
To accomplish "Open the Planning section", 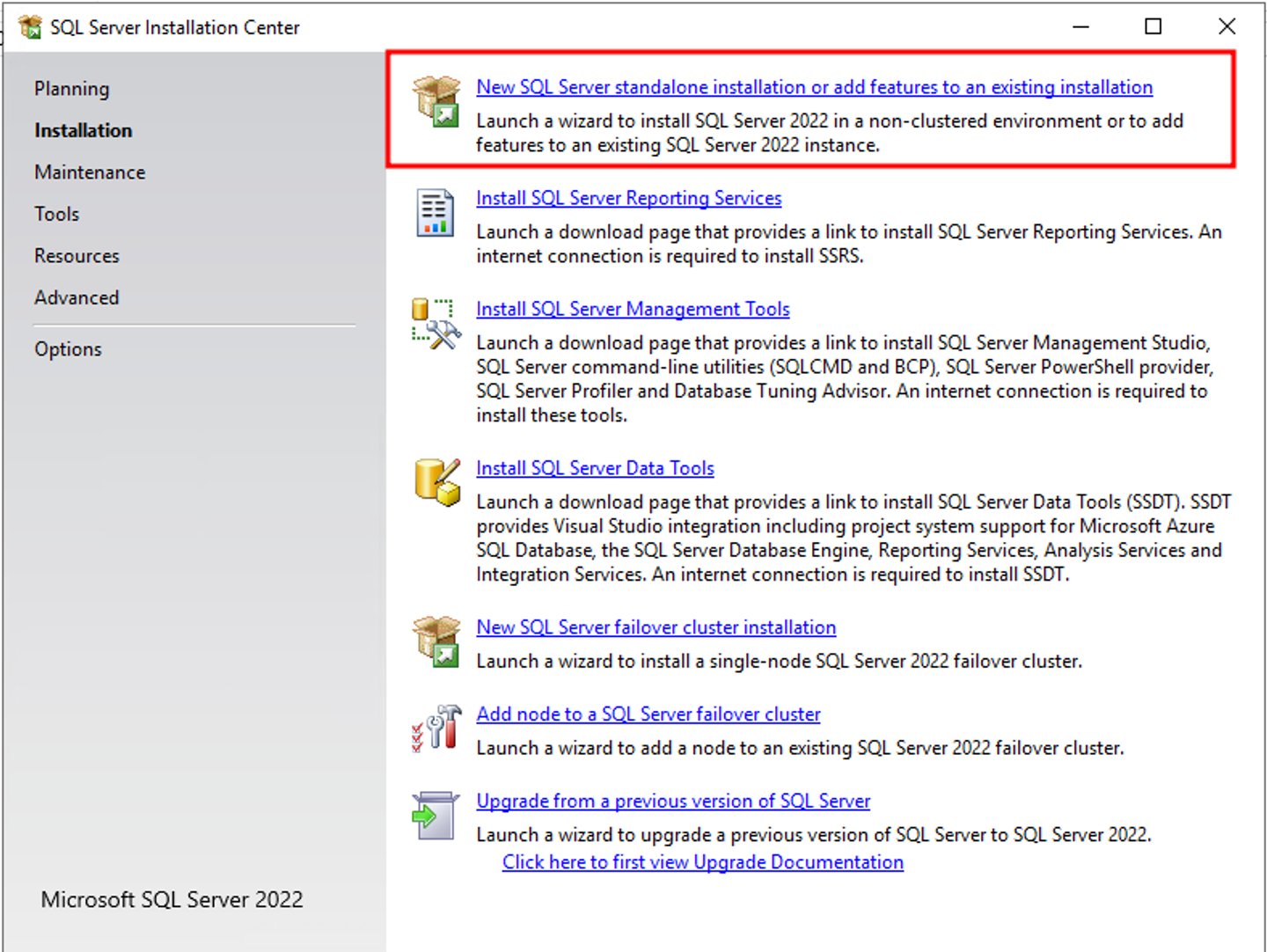I will 72,89.
